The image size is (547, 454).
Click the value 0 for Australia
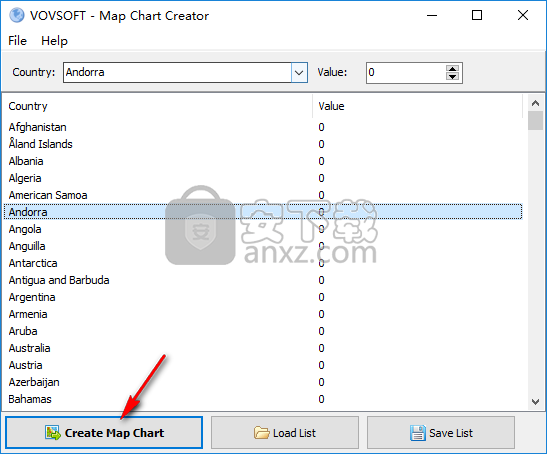point(321,348)
